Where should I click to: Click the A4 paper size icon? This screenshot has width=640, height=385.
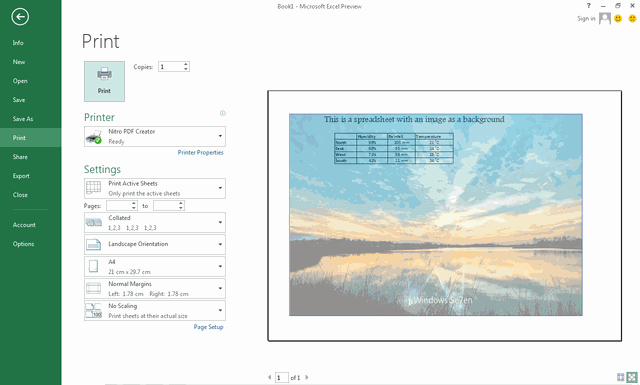coord(93,266)
